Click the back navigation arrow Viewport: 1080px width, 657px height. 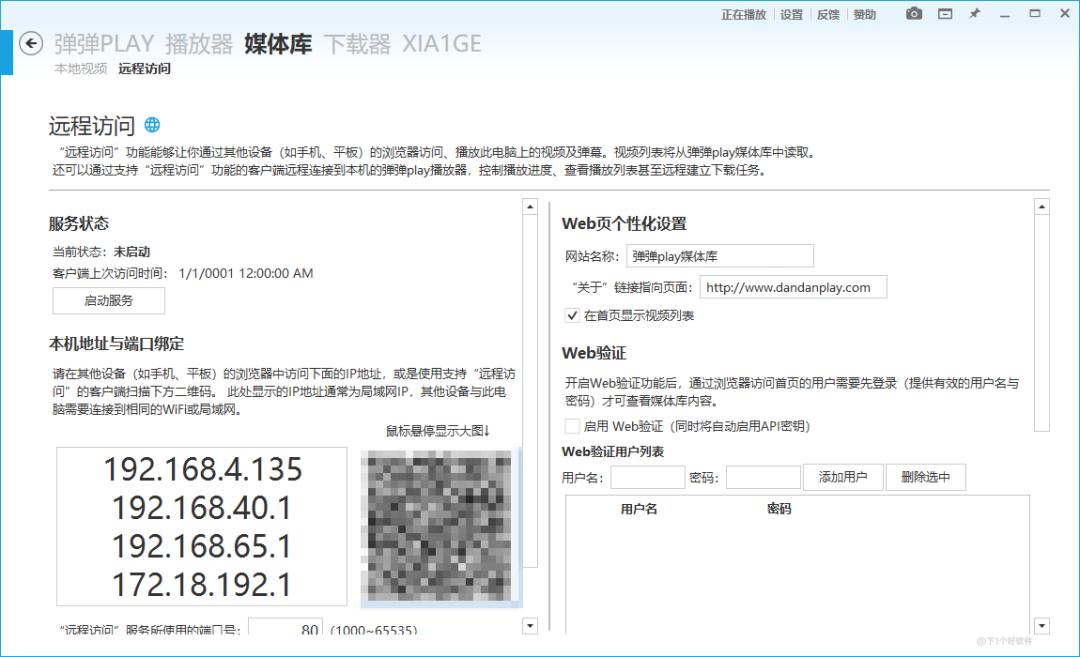(x=31, y=44)
